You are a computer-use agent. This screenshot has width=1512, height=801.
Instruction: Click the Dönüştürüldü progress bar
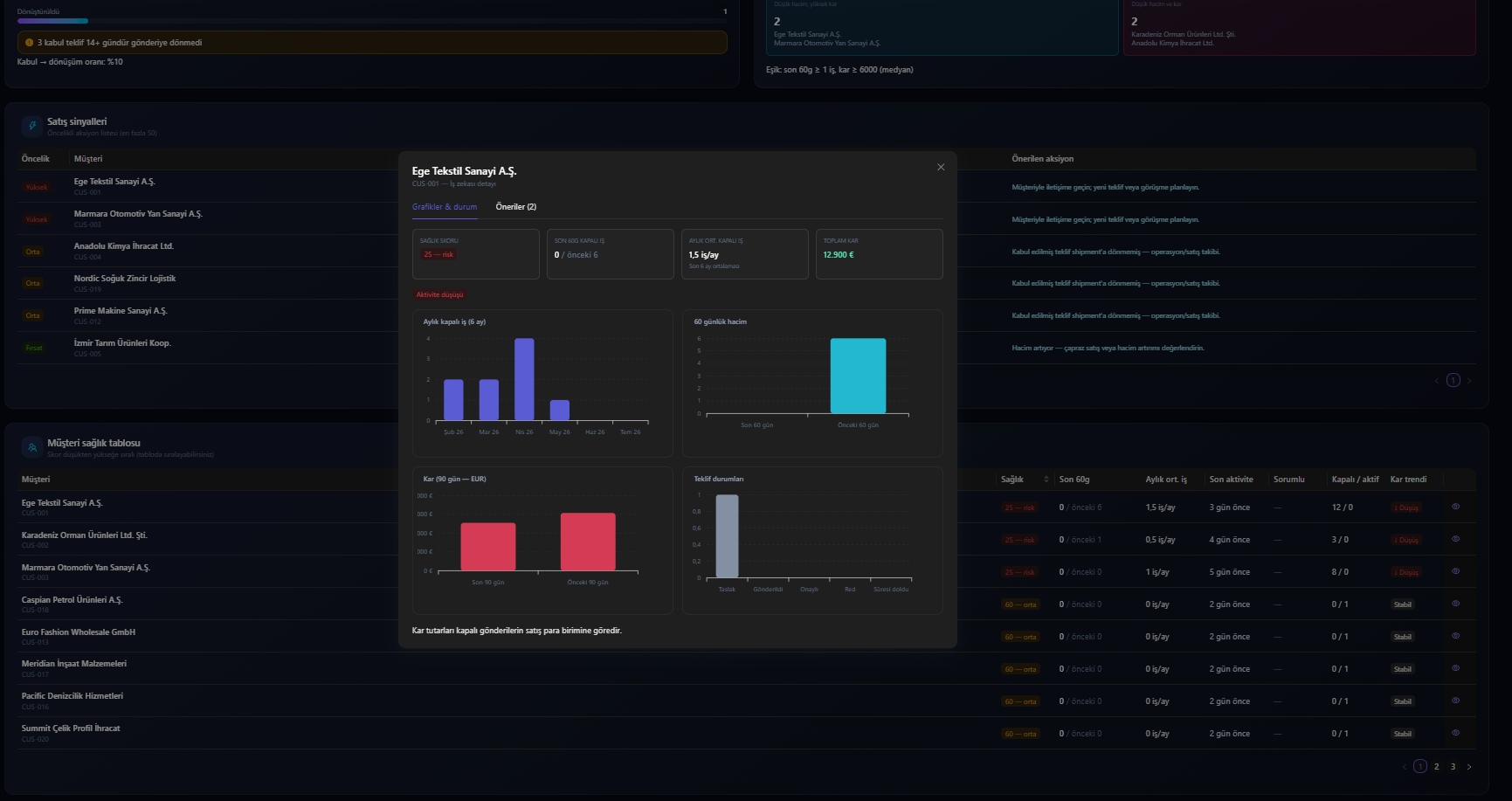(x=372, y=21)
